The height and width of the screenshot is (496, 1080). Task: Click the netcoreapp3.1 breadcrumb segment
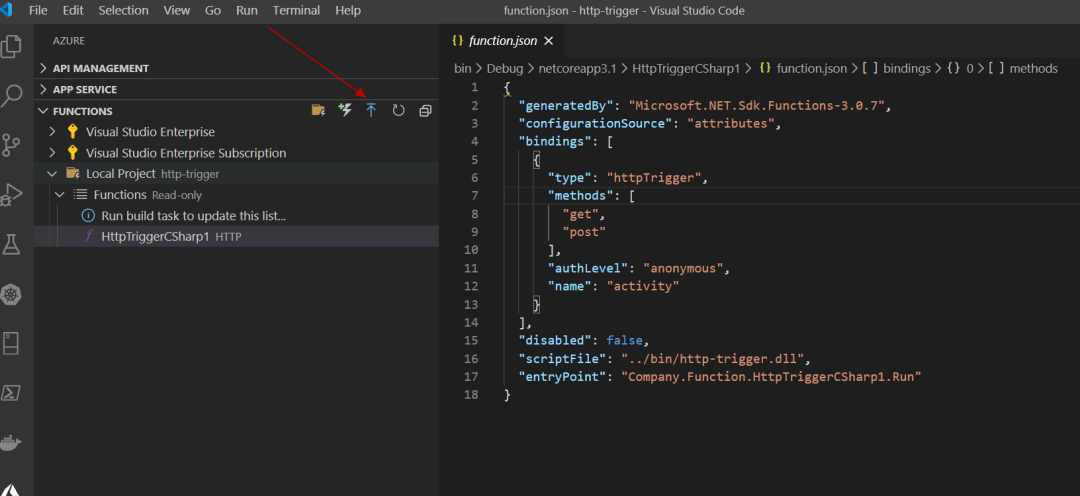pyautogui.click(x=577, y=68)
